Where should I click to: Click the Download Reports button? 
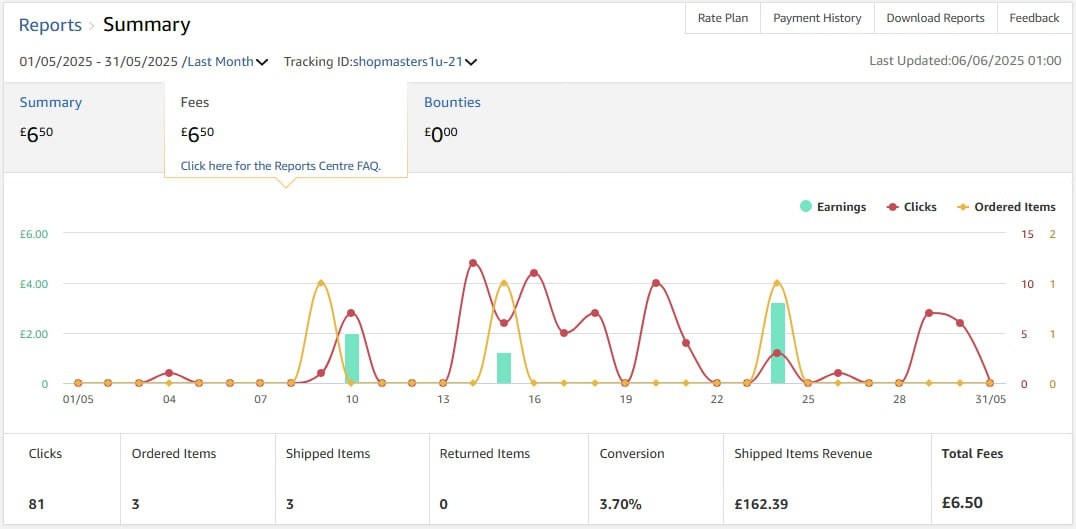(935, 18)
